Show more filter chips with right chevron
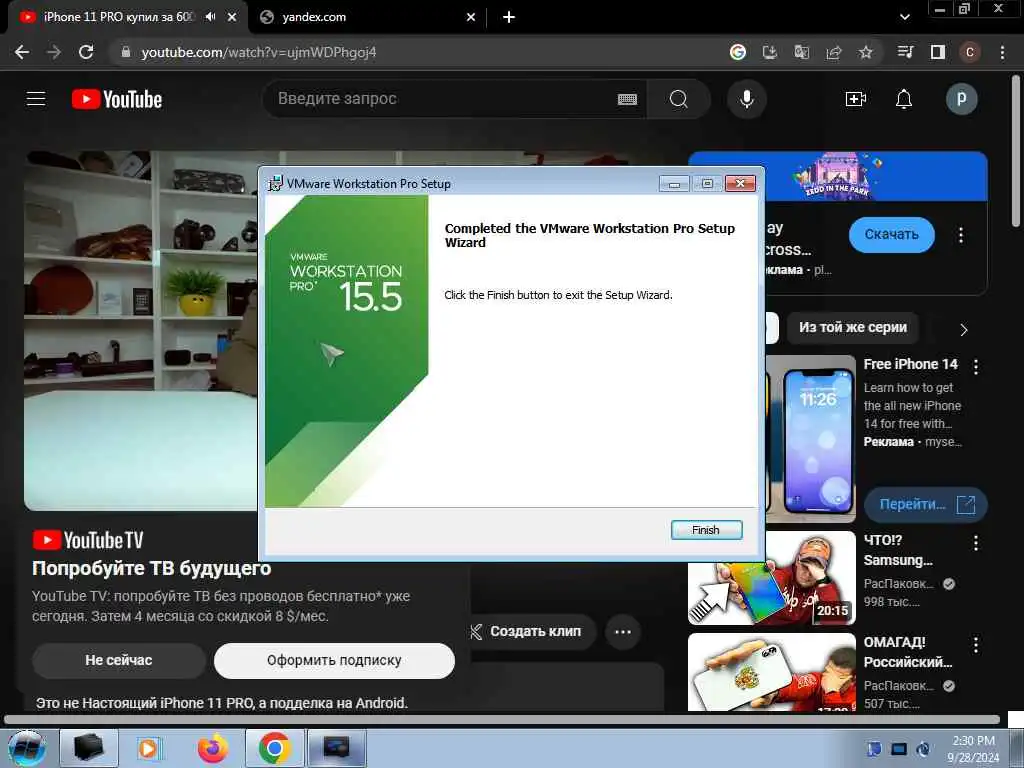This screenshot has height=768, width=1024. click(x=964, y=330)
